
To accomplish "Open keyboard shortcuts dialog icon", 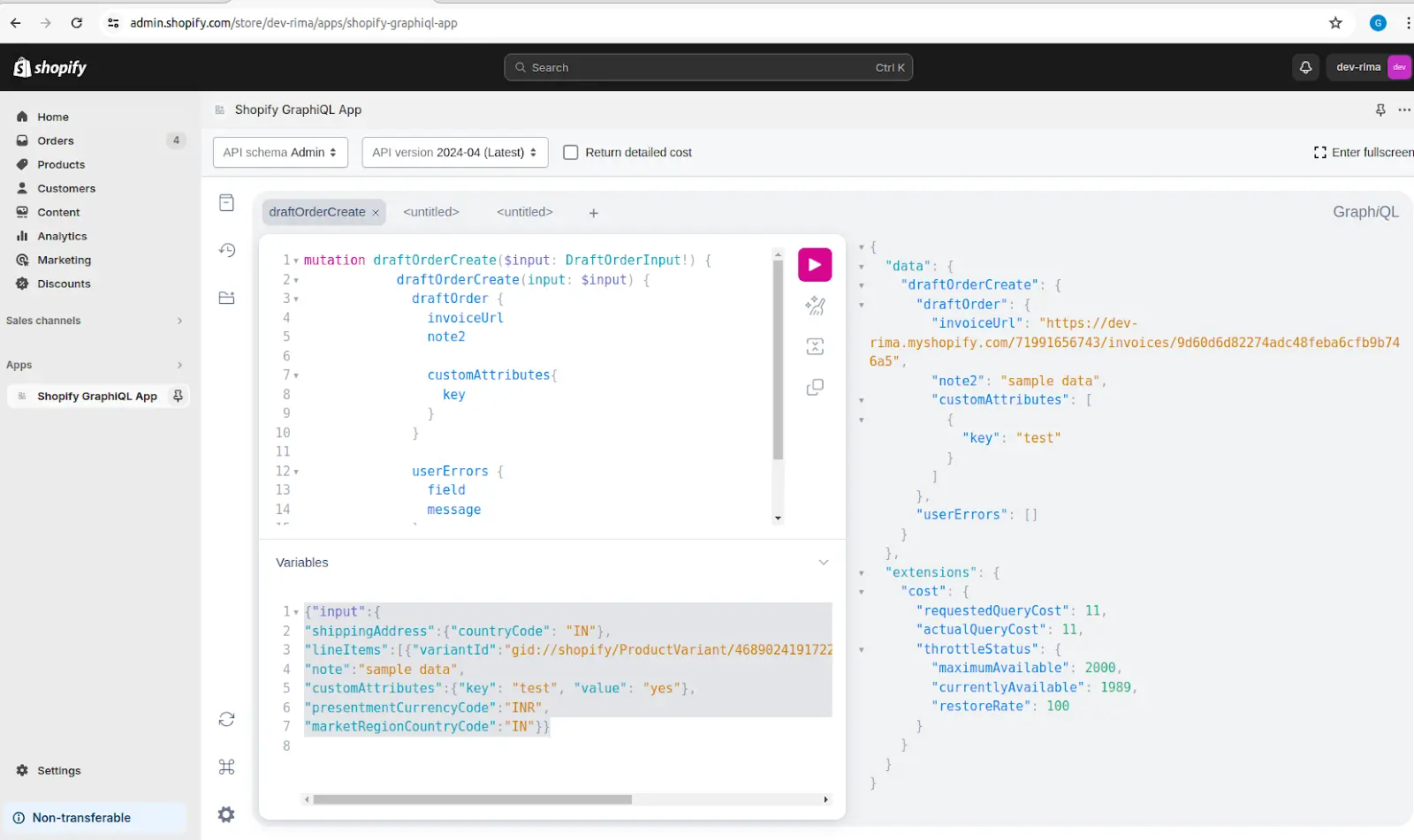I will pos(226,767).
